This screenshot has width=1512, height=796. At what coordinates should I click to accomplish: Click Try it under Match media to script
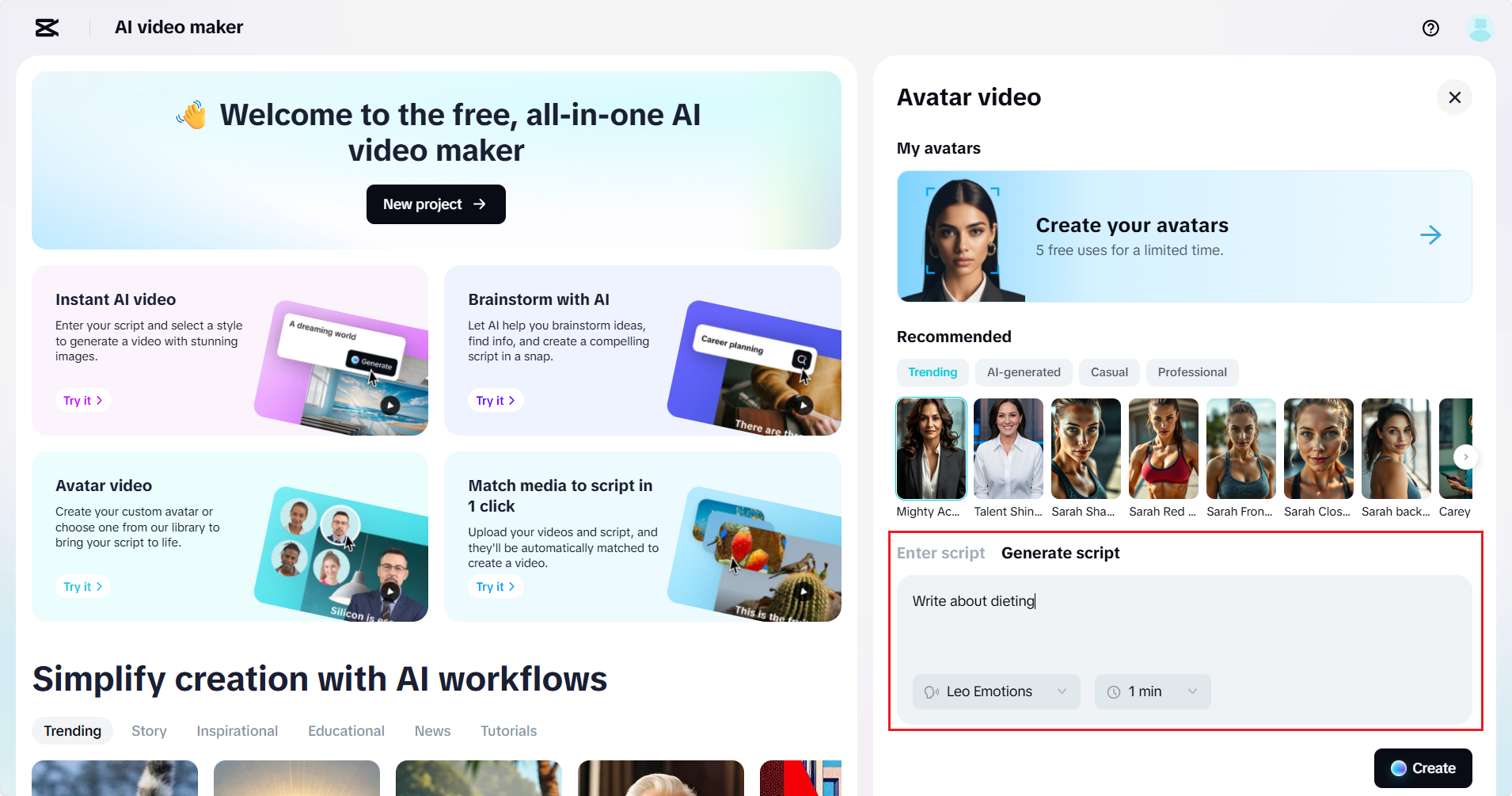click(x=496, y=587)
